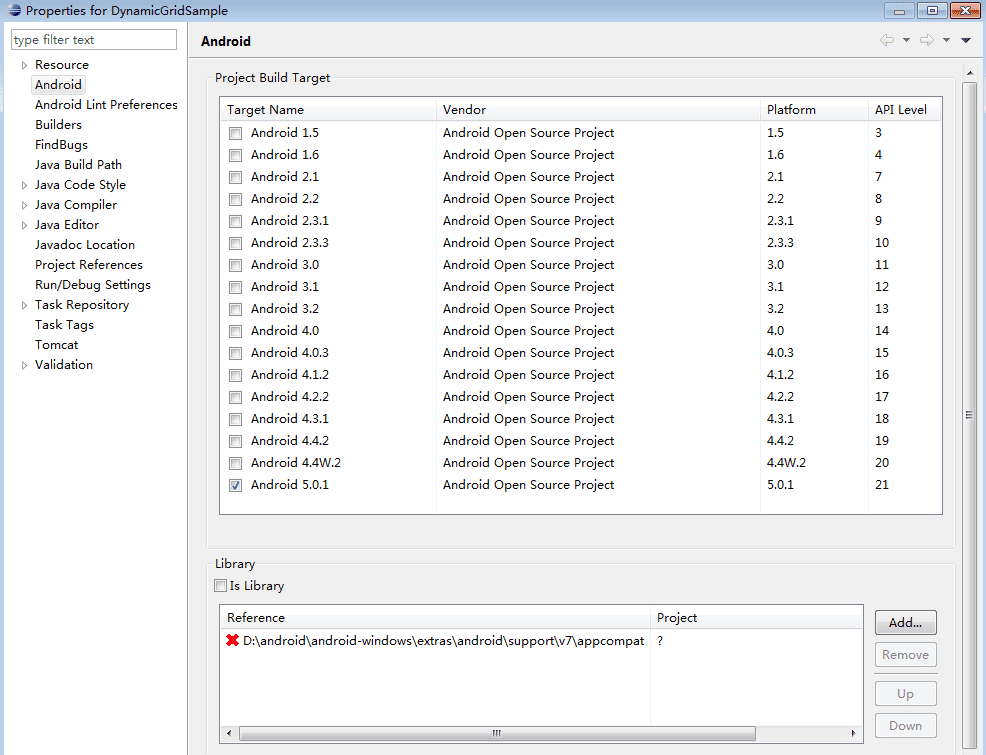Click the back navigation arrow icon
Viewport: 986px width, 755px height.
coord(887,40)
